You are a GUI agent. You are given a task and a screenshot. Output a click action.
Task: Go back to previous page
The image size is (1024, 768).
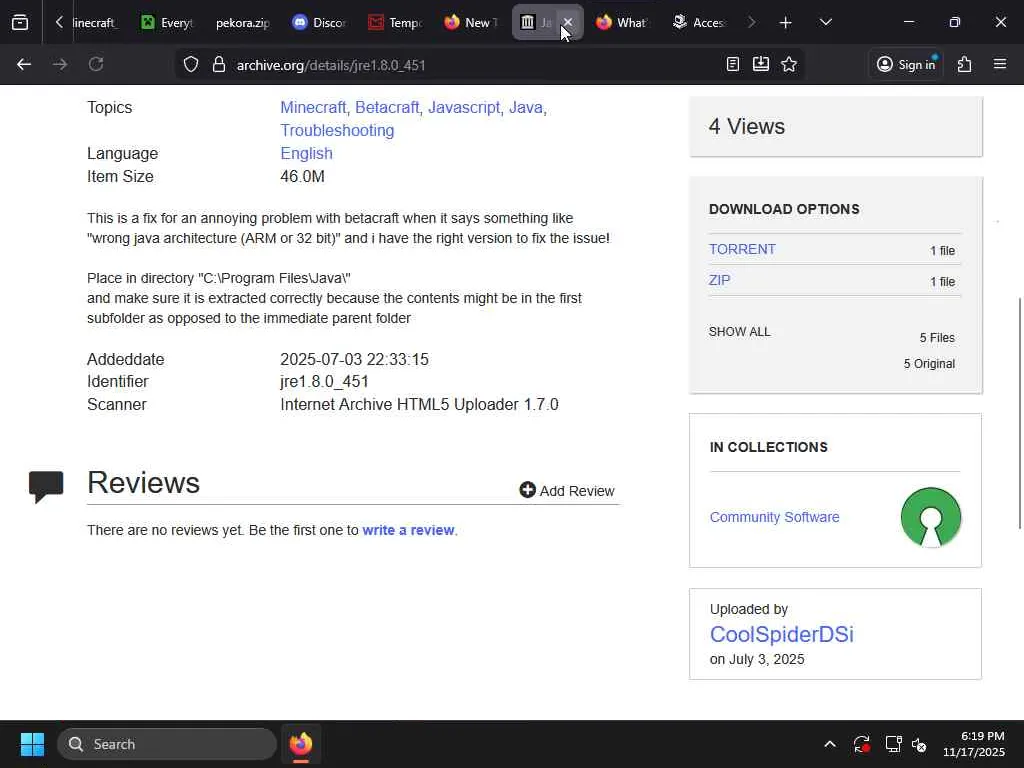24,65
